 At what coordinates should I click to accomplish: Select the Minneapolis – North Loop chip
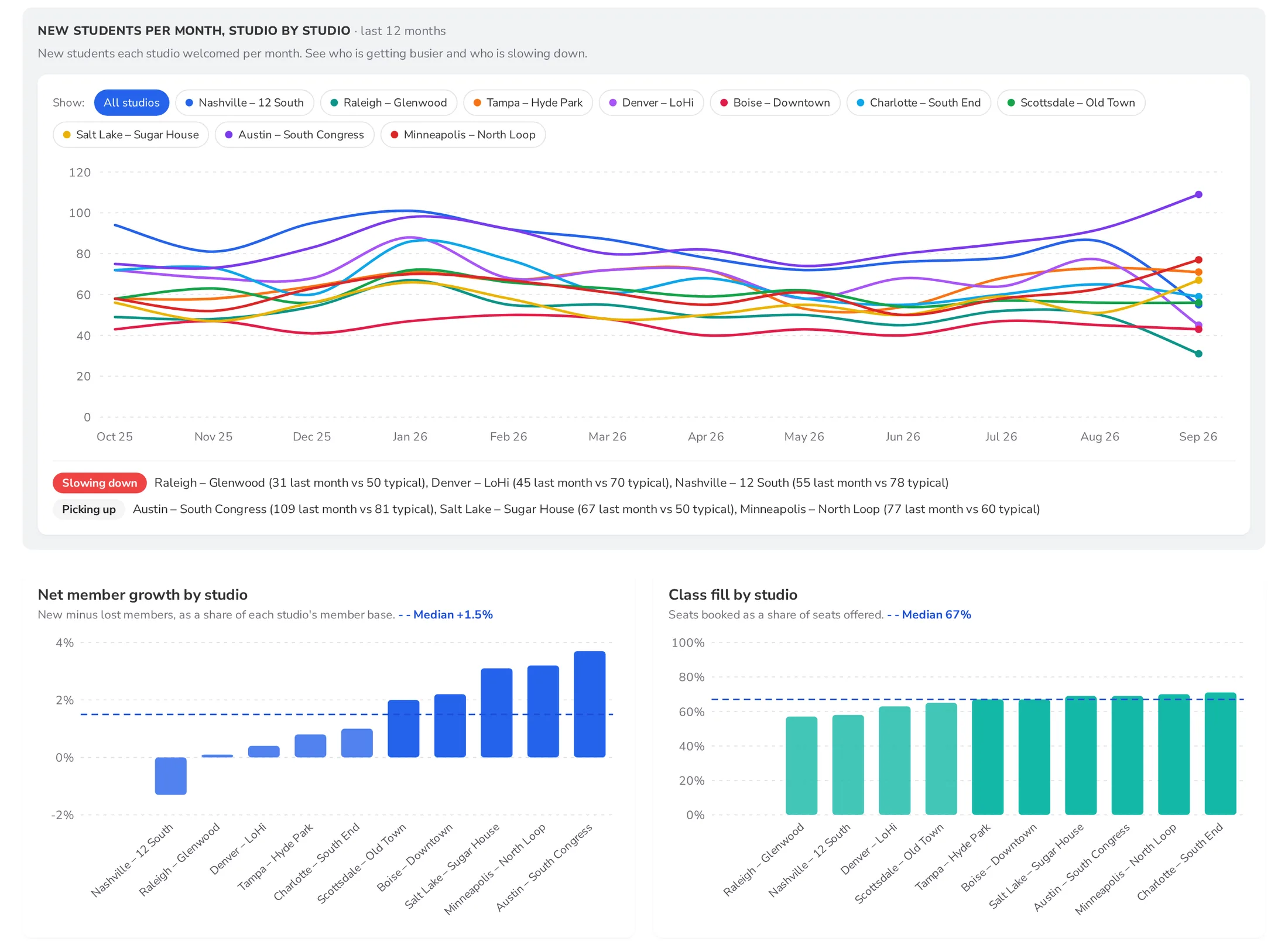463,135
